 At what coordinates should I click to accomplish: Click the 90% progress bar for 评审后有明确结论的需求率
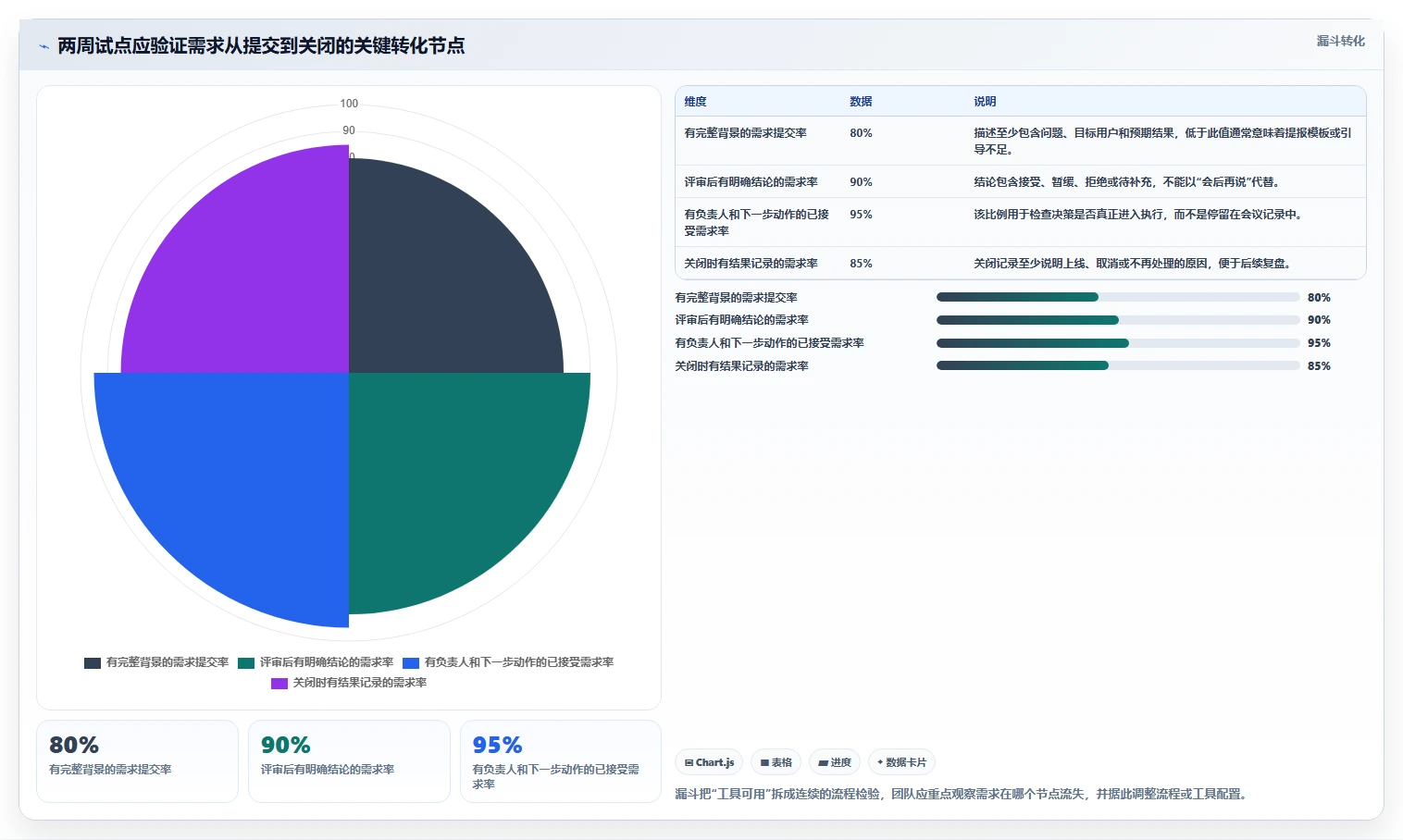(1118, 320)
